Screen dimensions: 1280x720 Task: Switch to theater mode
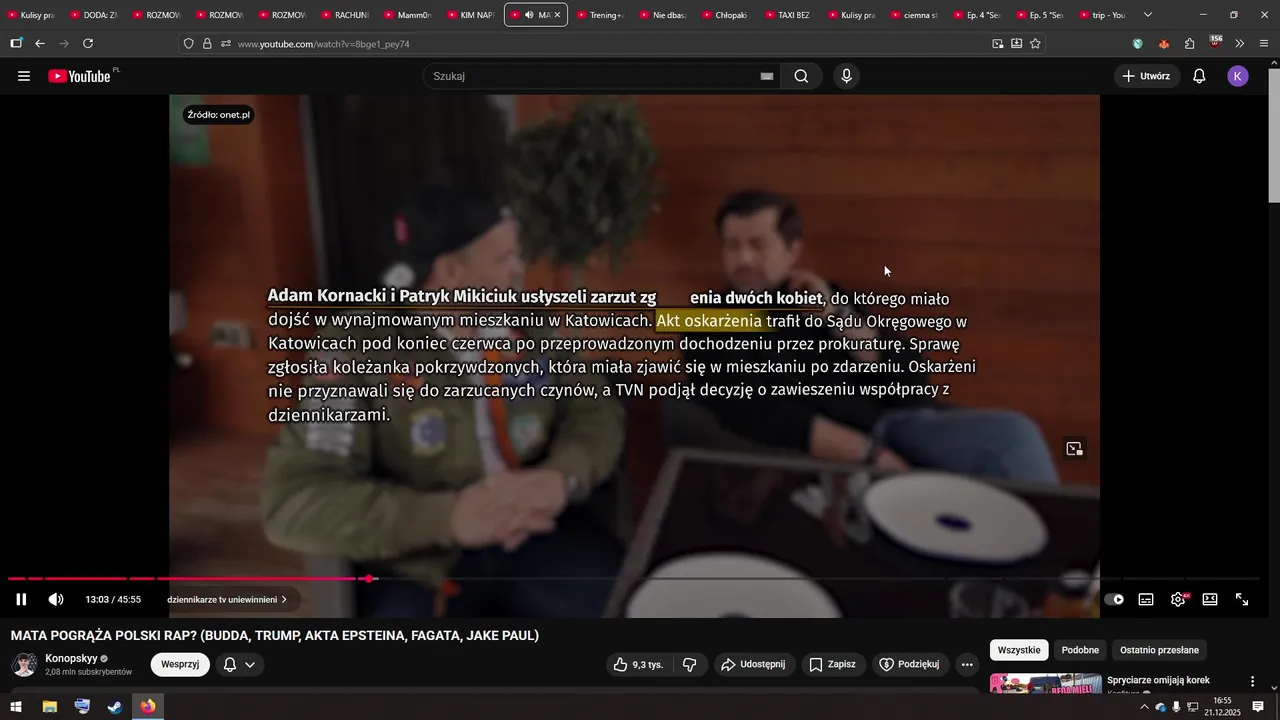(x=1210, y=599)
